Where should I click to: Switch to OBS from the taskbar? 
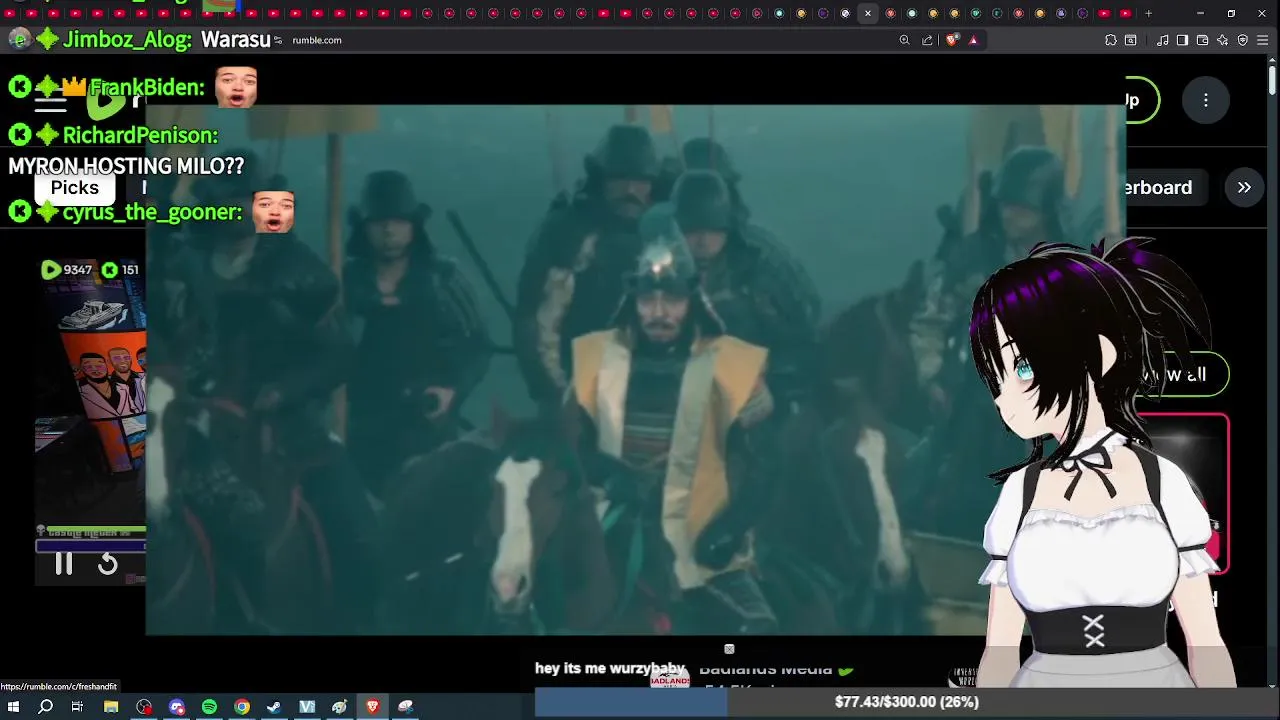[144, 707]
